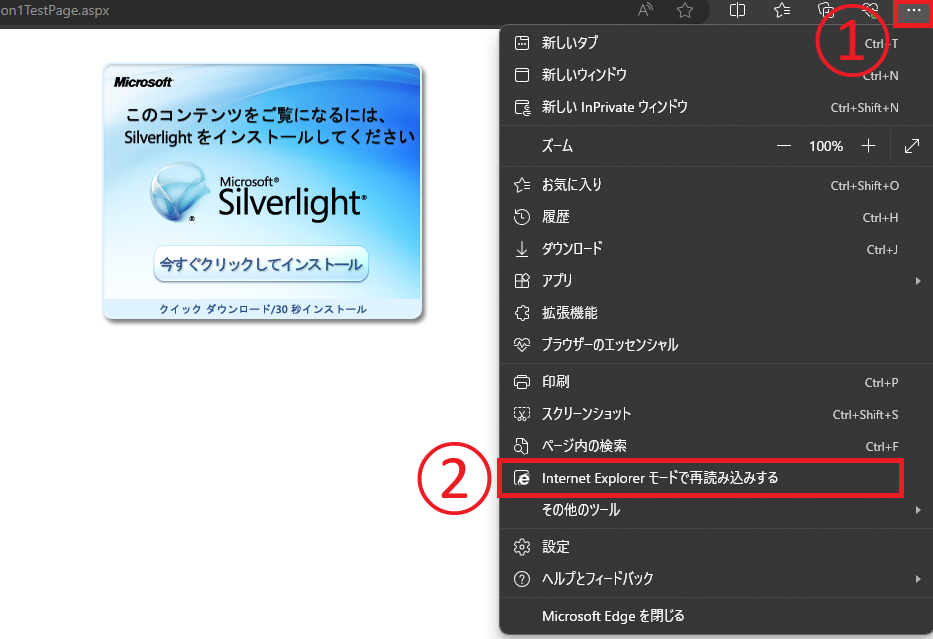Enter full screen via the zoom row icon
This screenshot has width=933, height=639.
(911, 145)
